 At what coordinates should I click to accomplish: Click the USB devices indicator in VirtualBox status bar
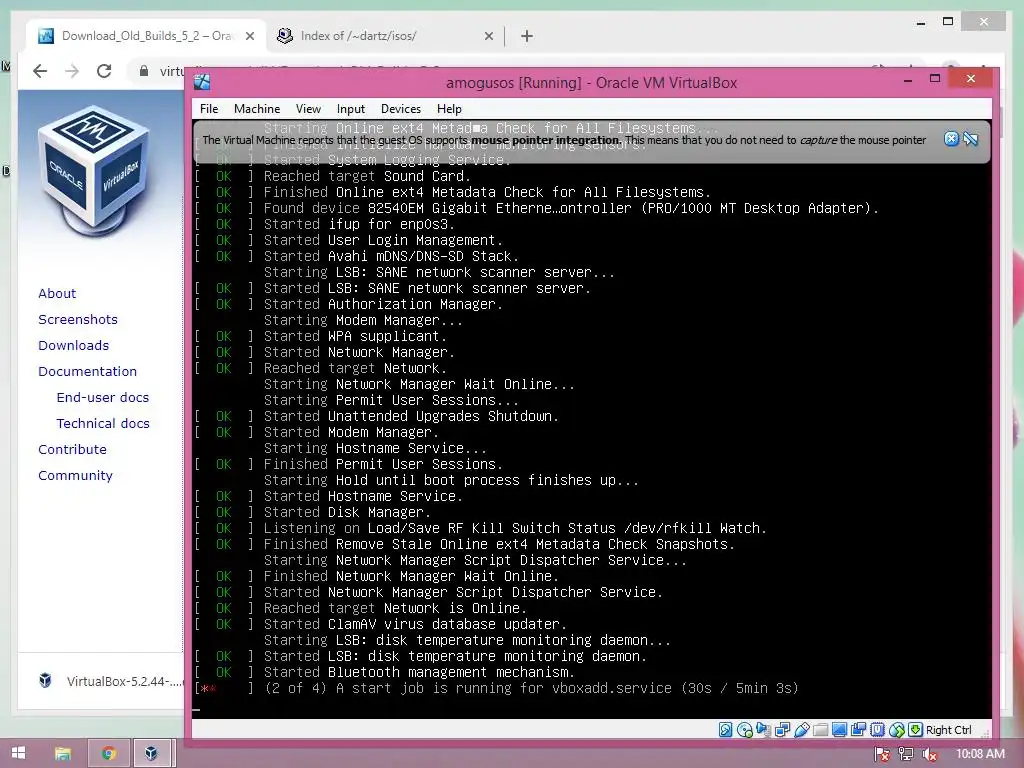pos(802,729)
